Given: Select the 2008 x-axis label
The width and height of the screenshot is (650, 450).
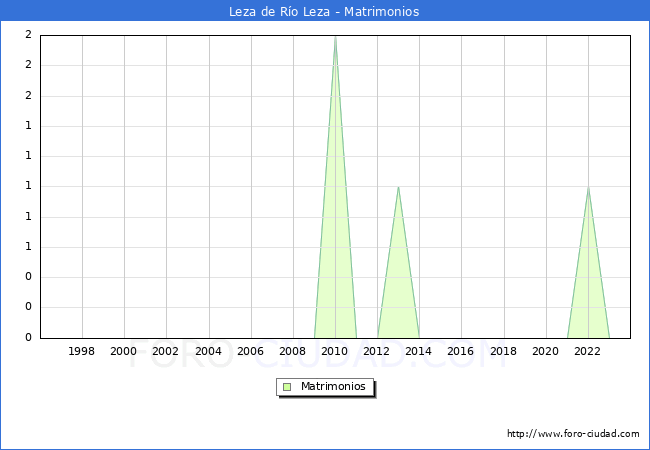Looking at the screenshot, I should (292, 351).
